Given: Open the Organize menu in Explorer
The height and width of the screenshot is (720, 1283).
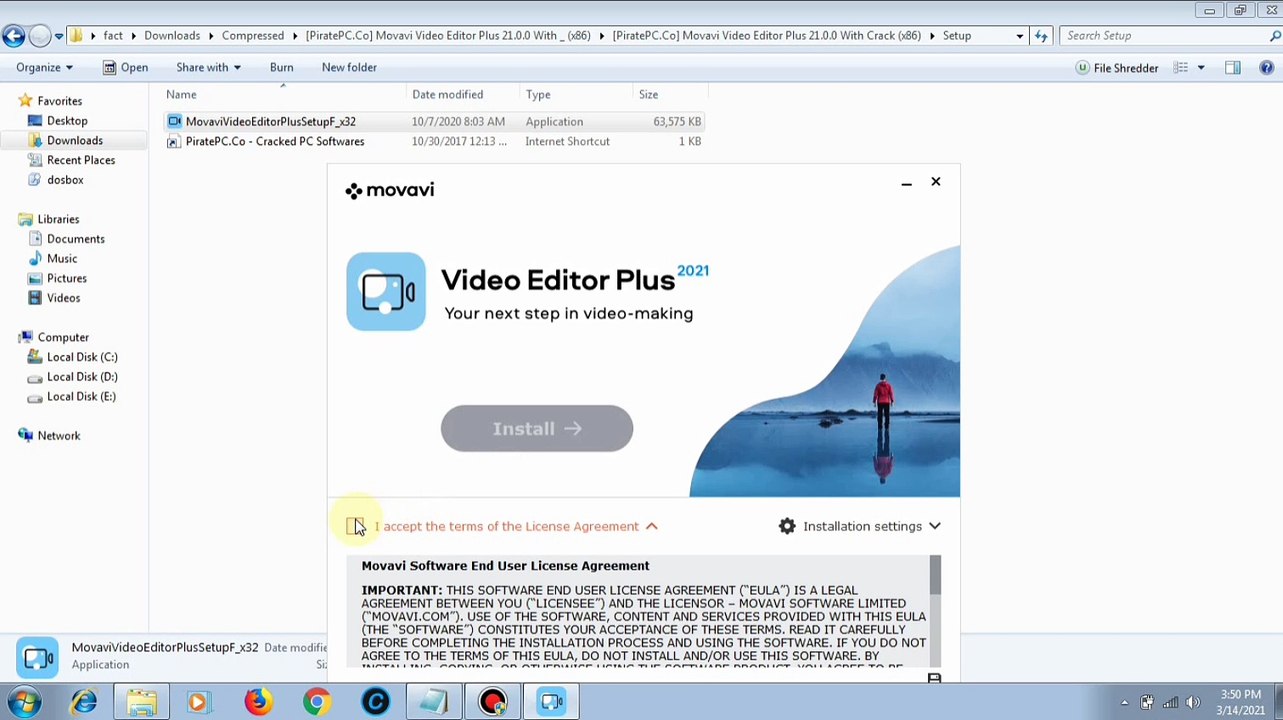Looking at the screenshot, I should (44, 67).
